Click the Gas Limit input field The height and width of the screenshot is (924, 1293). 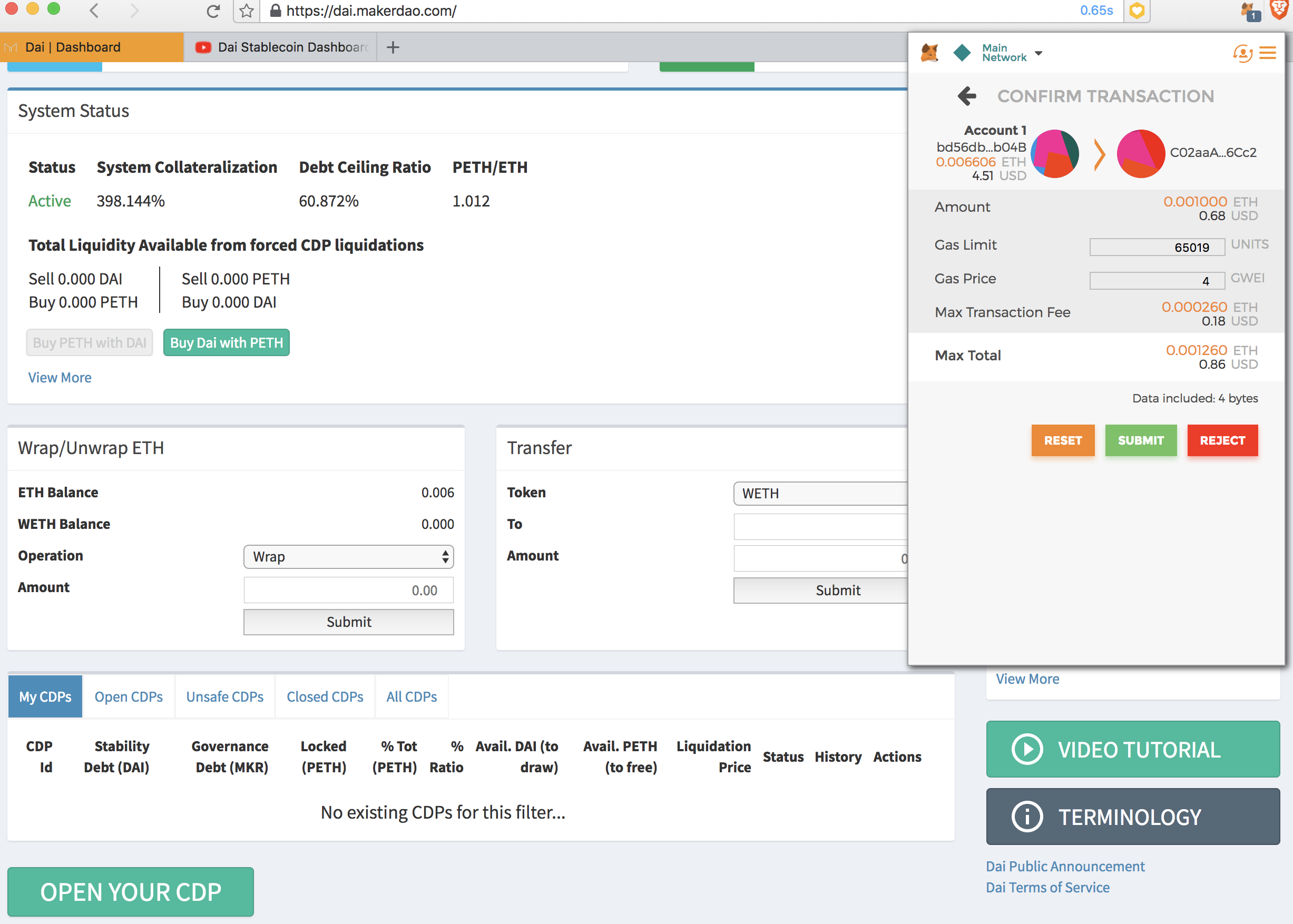(1157, 248)
